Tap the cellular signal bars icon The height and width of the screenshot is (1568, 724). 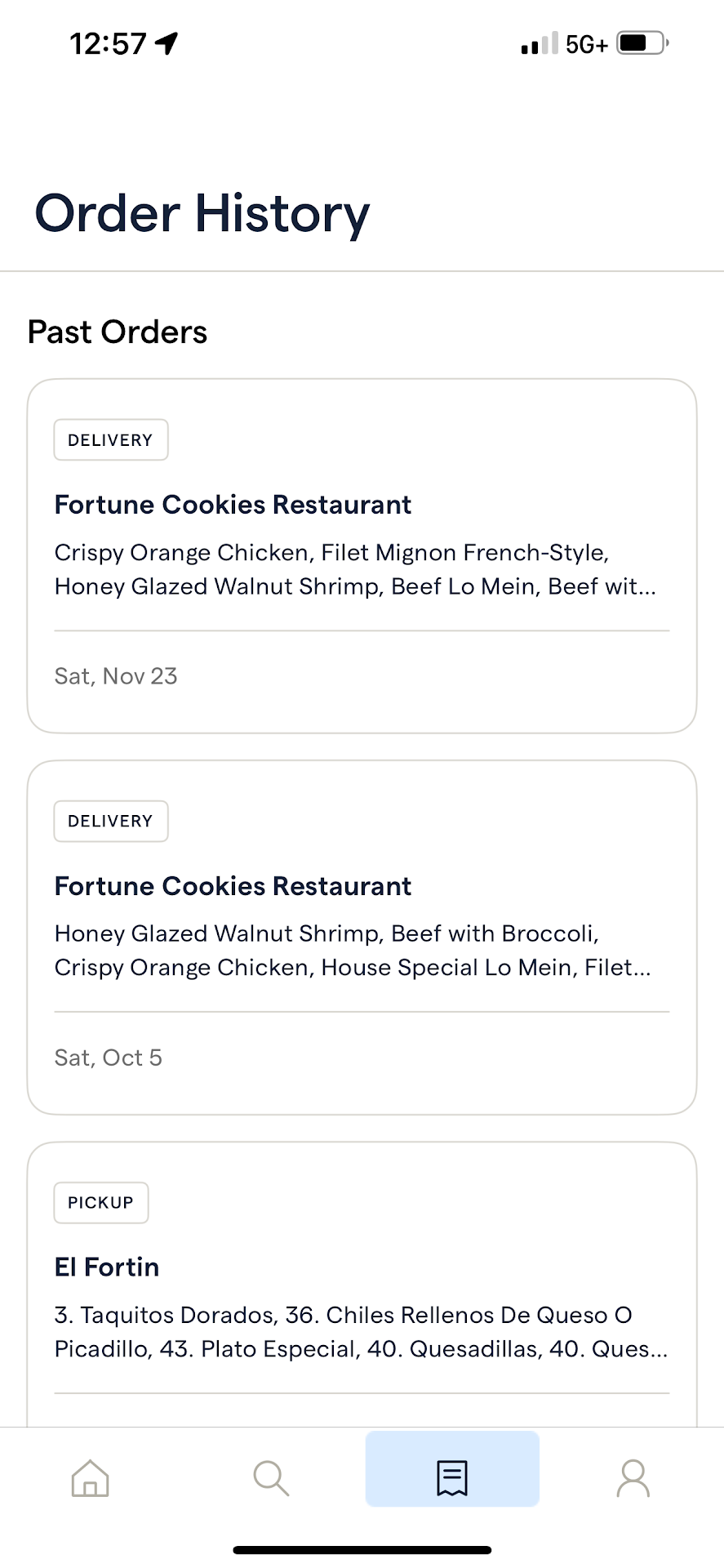point(540,43)
